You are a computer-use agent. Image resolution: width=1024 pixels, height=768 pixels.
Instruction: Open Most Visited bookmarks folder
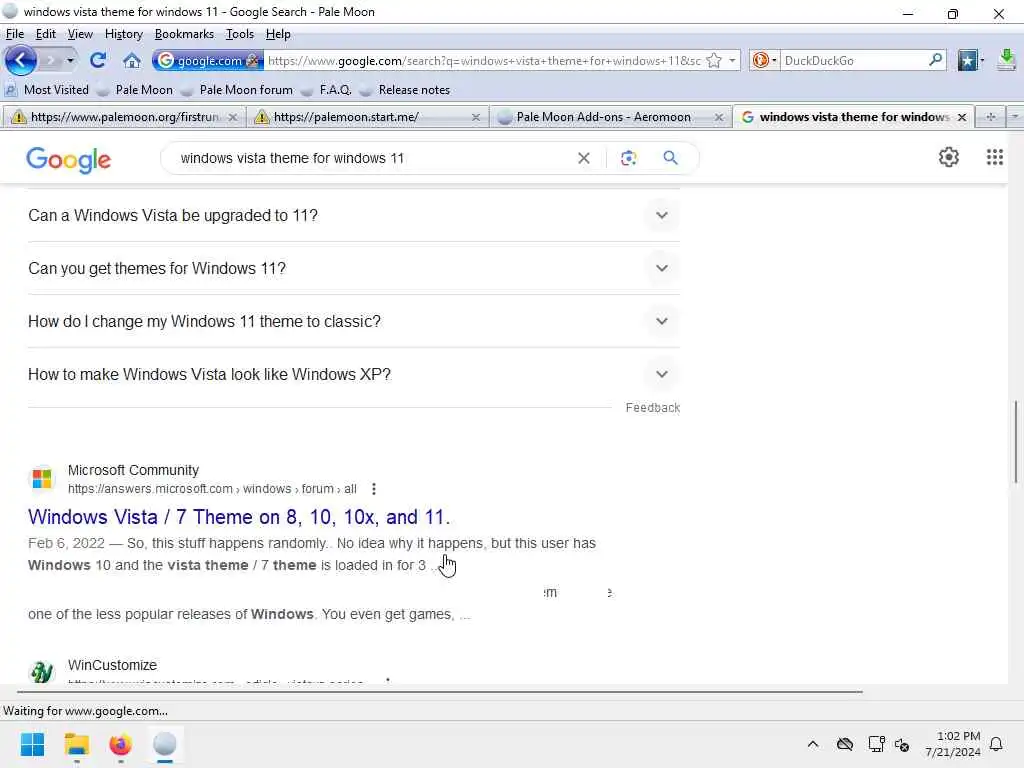click(x=47, y=90)
